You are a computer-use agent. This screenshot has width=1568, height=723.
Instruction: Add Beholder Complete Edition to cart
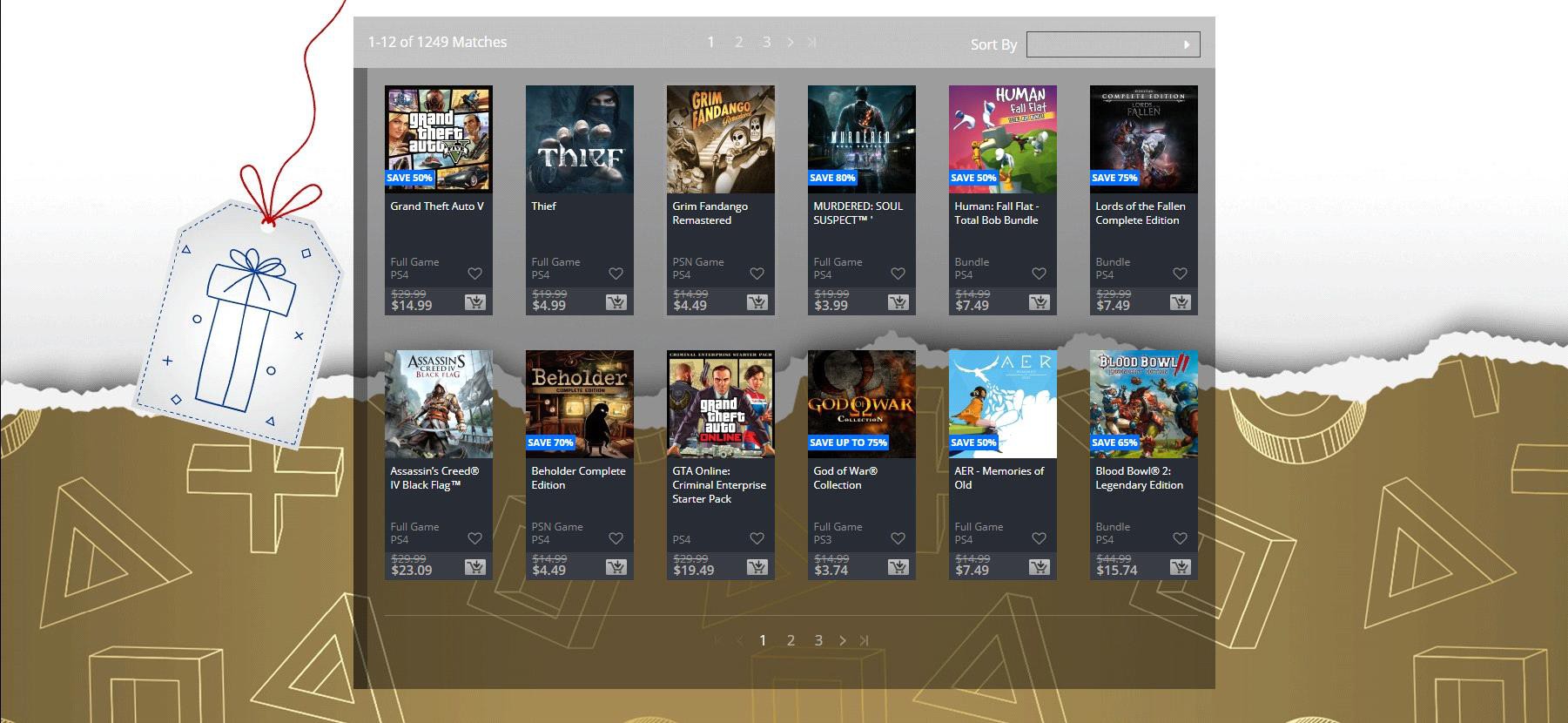(616, 567)
